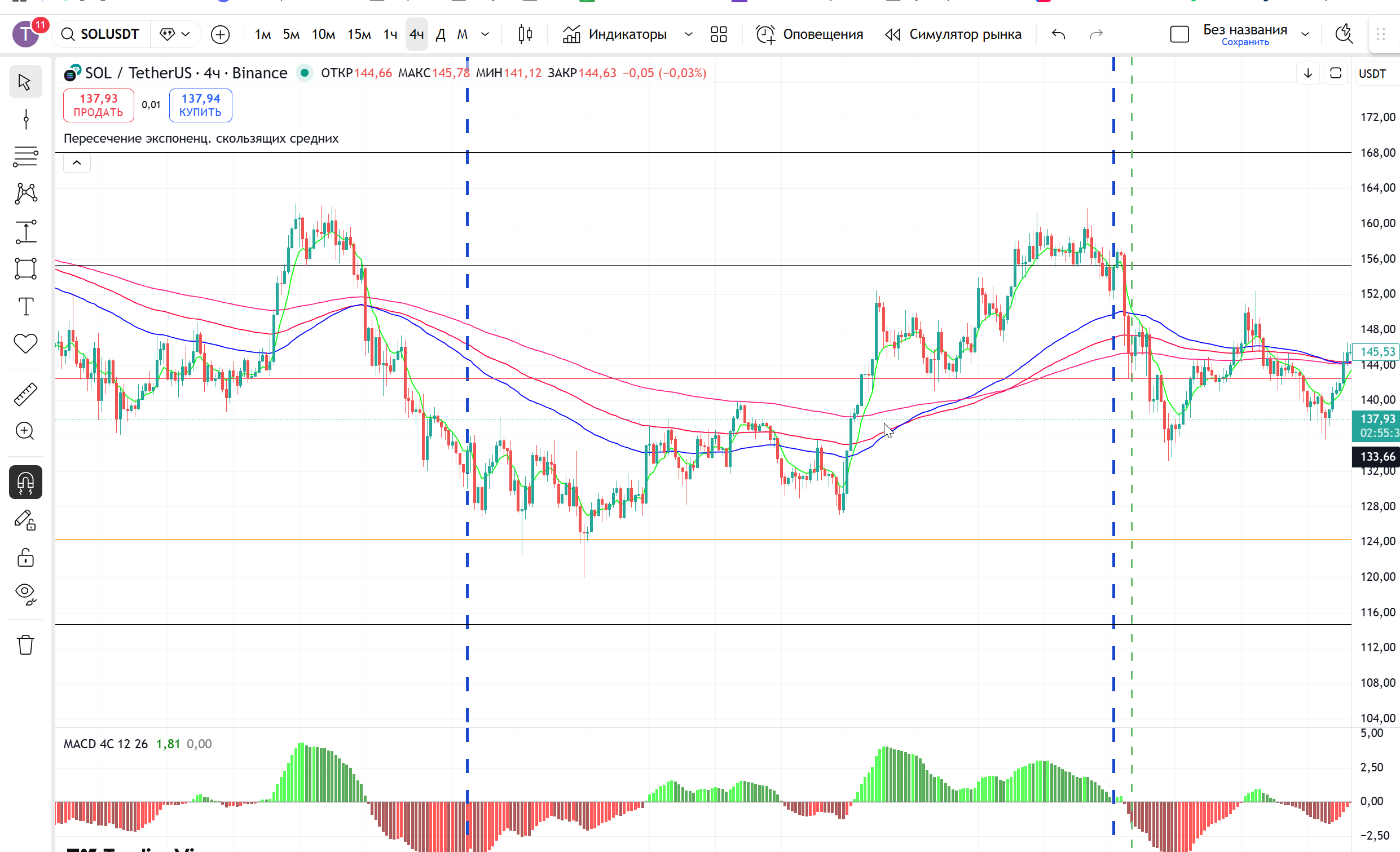Viewport: 1400px width, 852px height.
Task: Open the layout name 'Без названия' dropdown arrow
Action: [1306, 34]
